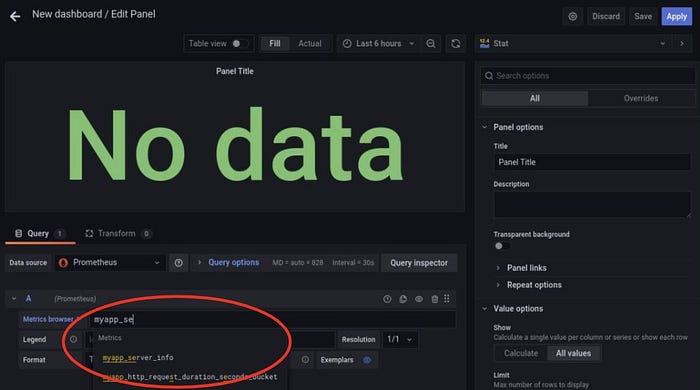The width and height of the screenshot is (700, 390).
Task: Focus the Search options field
Action: [x=588, y=76]
